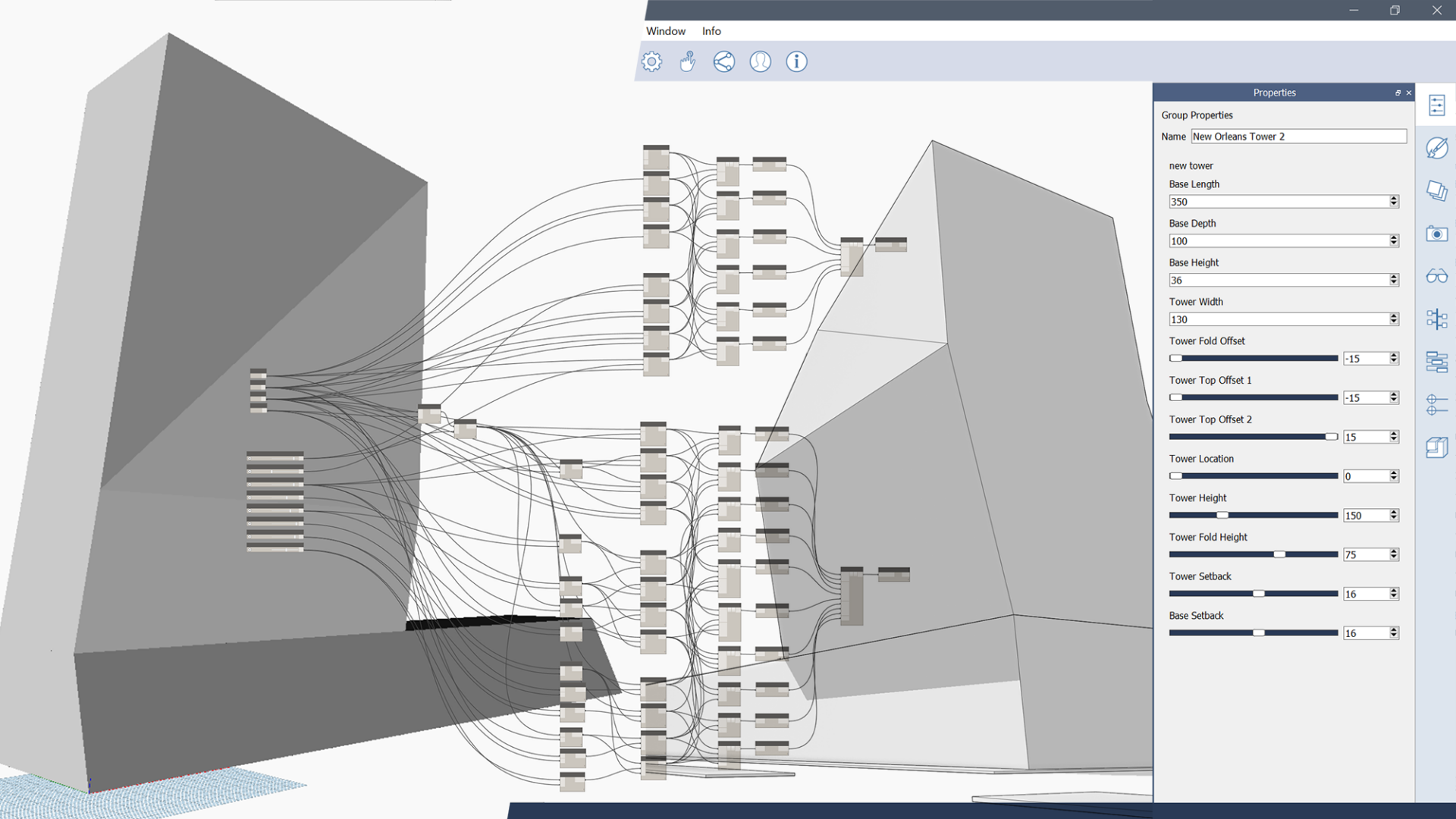Adjust the Tower Fold Offset slider
Viewport: 1456px width, 819px height.
pyautogui.click(x=1175, y=358)
